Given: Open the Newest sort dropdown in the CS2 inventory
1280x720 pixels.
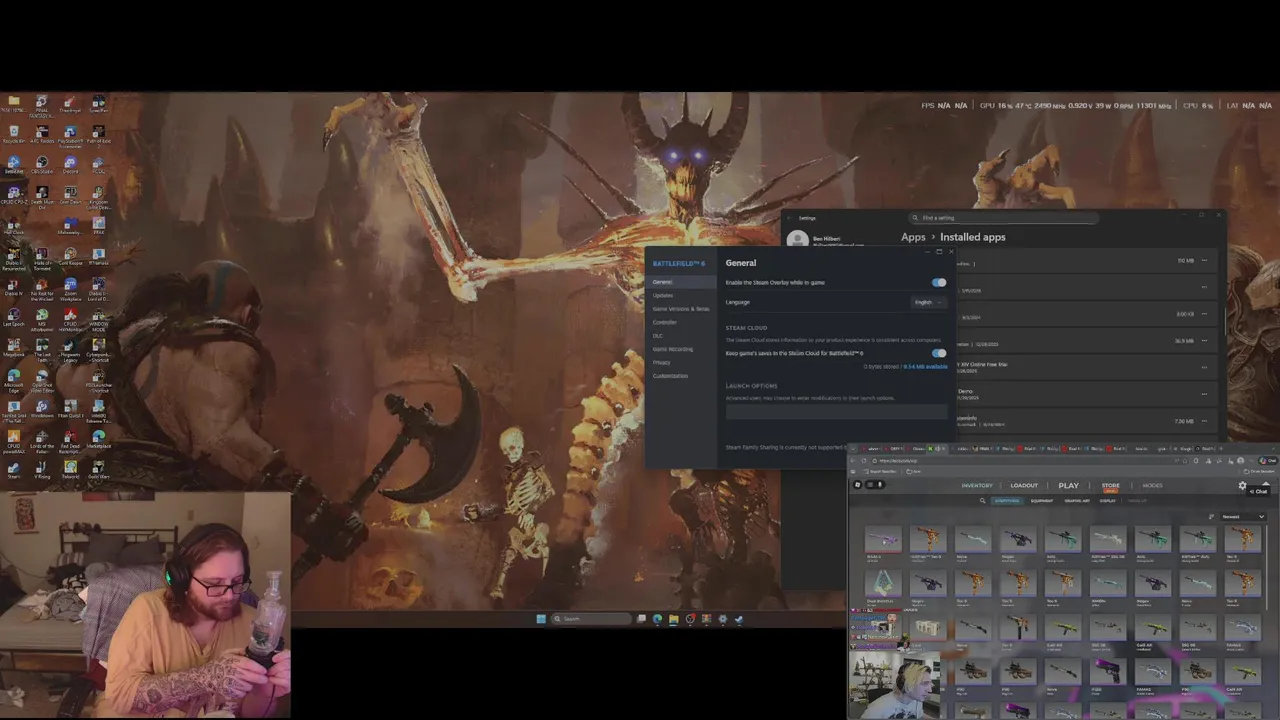Looking at the screenshot, I should point(1243,517).
